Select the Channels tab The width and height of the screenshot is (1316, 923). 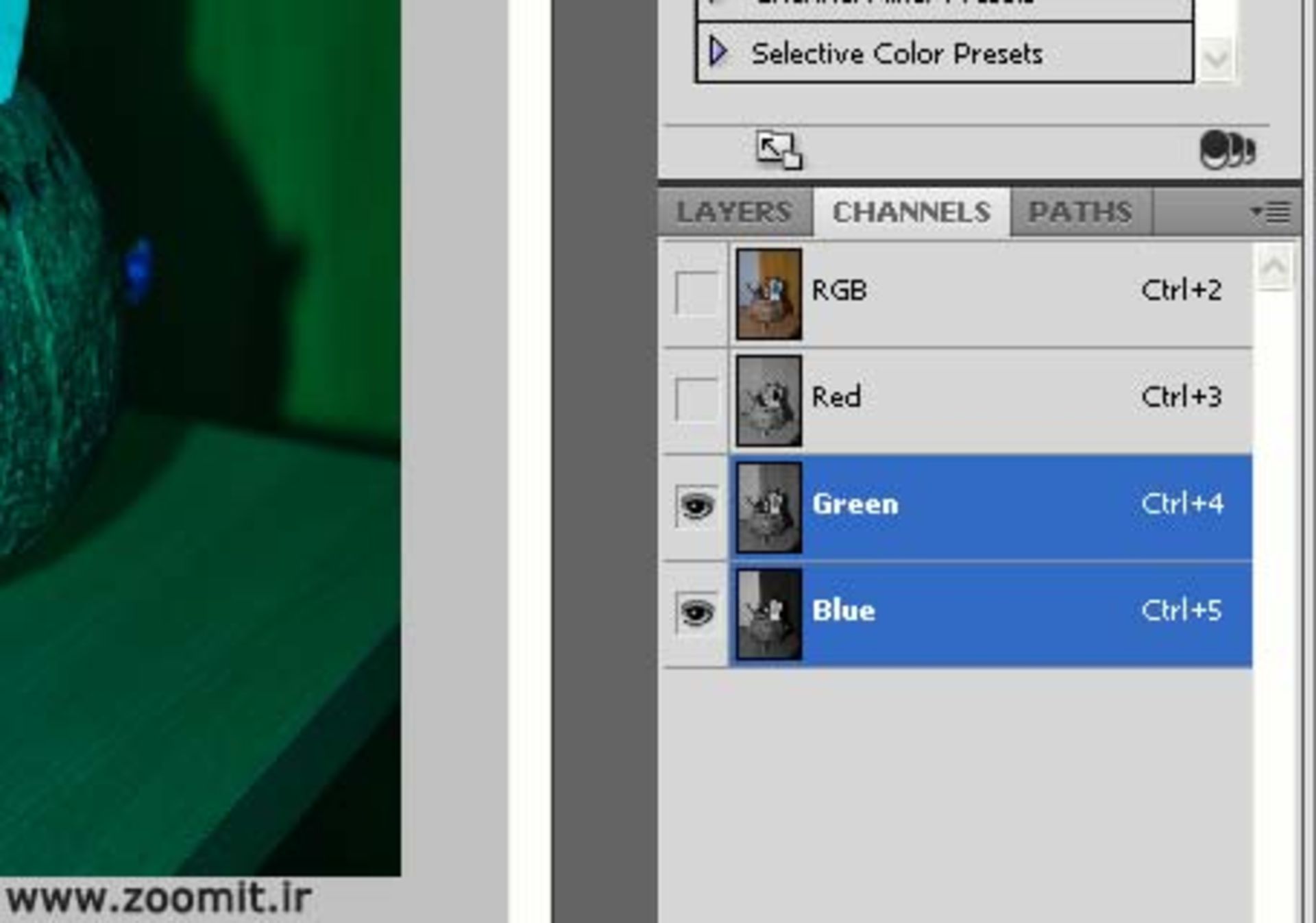point(912,211)
